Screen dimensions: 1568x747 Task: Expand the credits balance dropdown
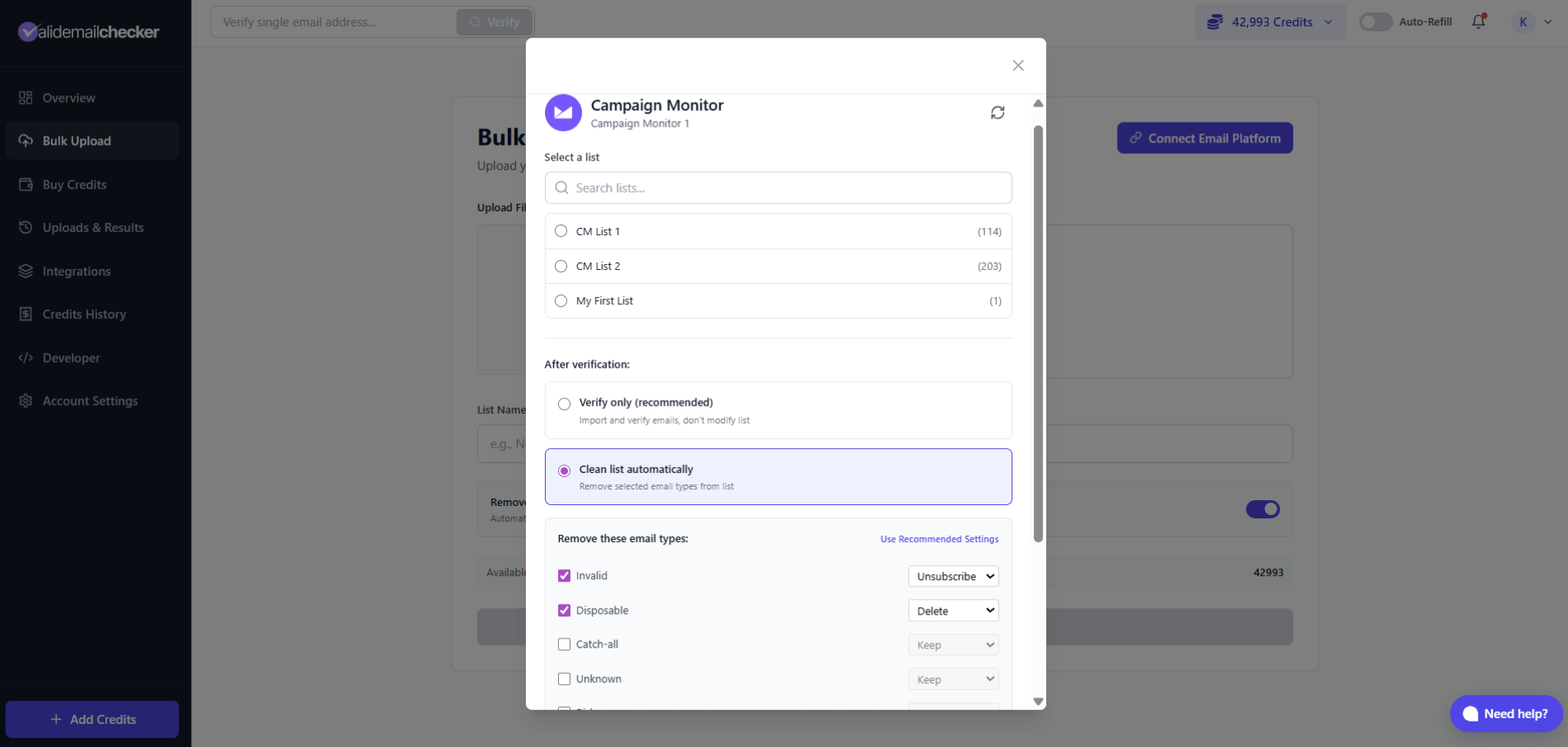point(1328,22)
